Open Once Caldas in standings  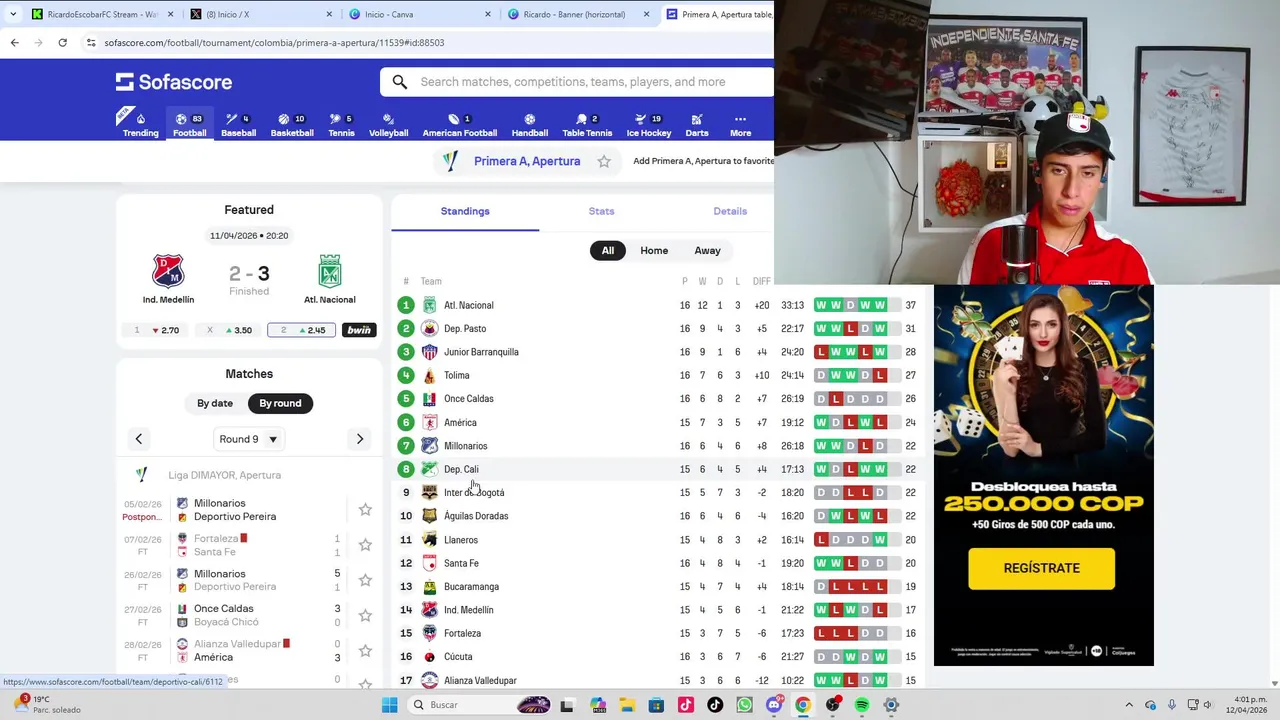click(468, 399)
